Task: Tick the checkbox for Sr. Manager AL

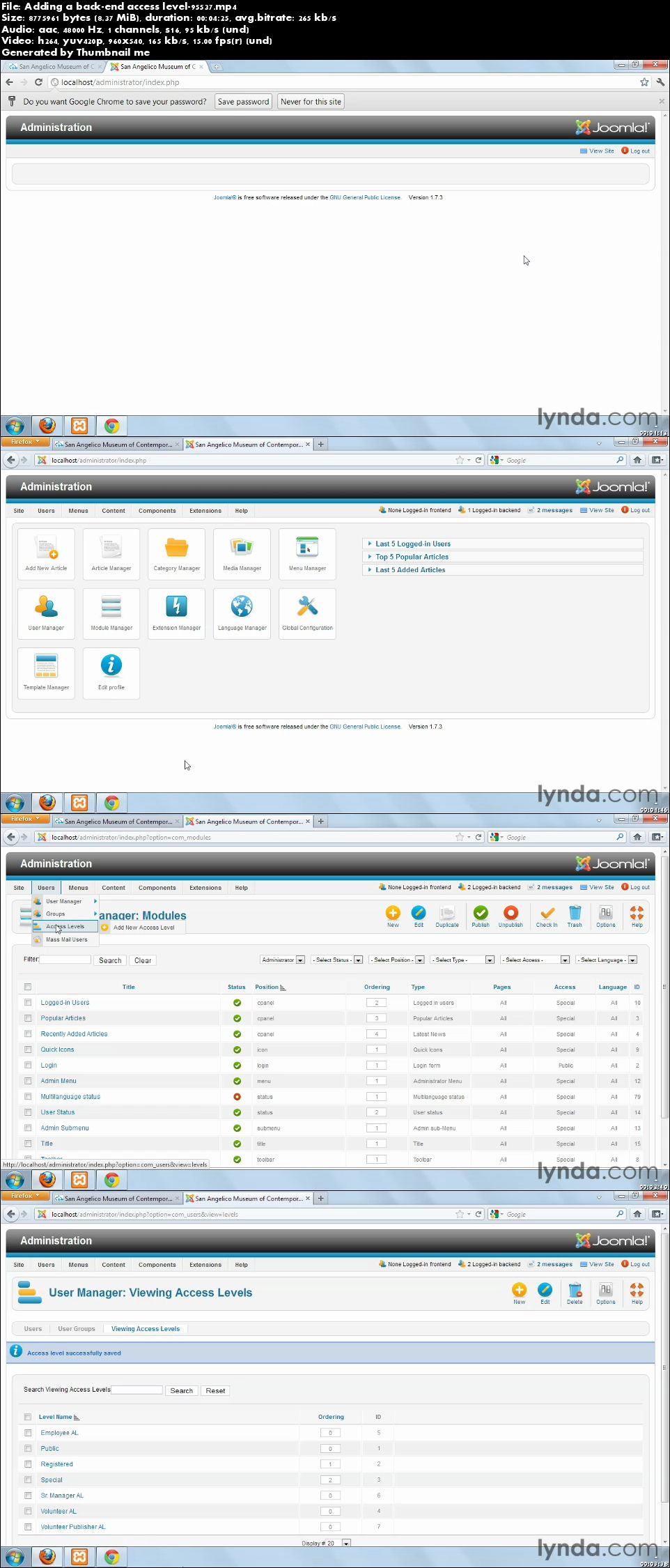Action: coord(28,1496)
